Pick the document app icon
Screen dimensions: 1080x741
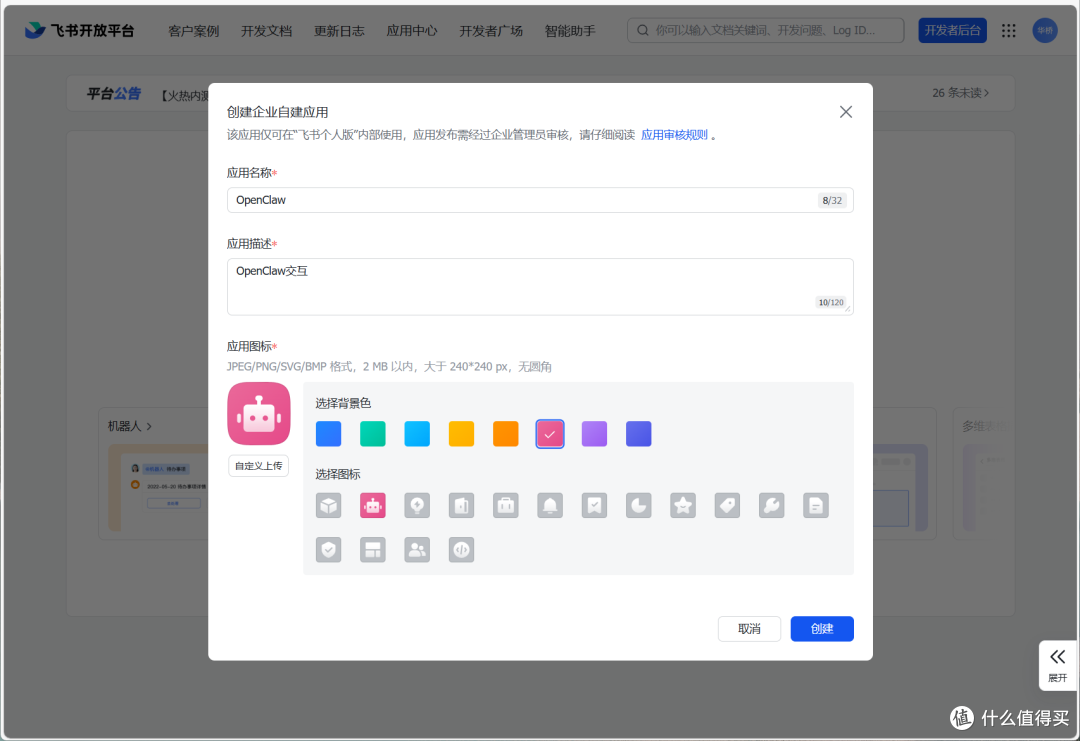coord(816,505)
